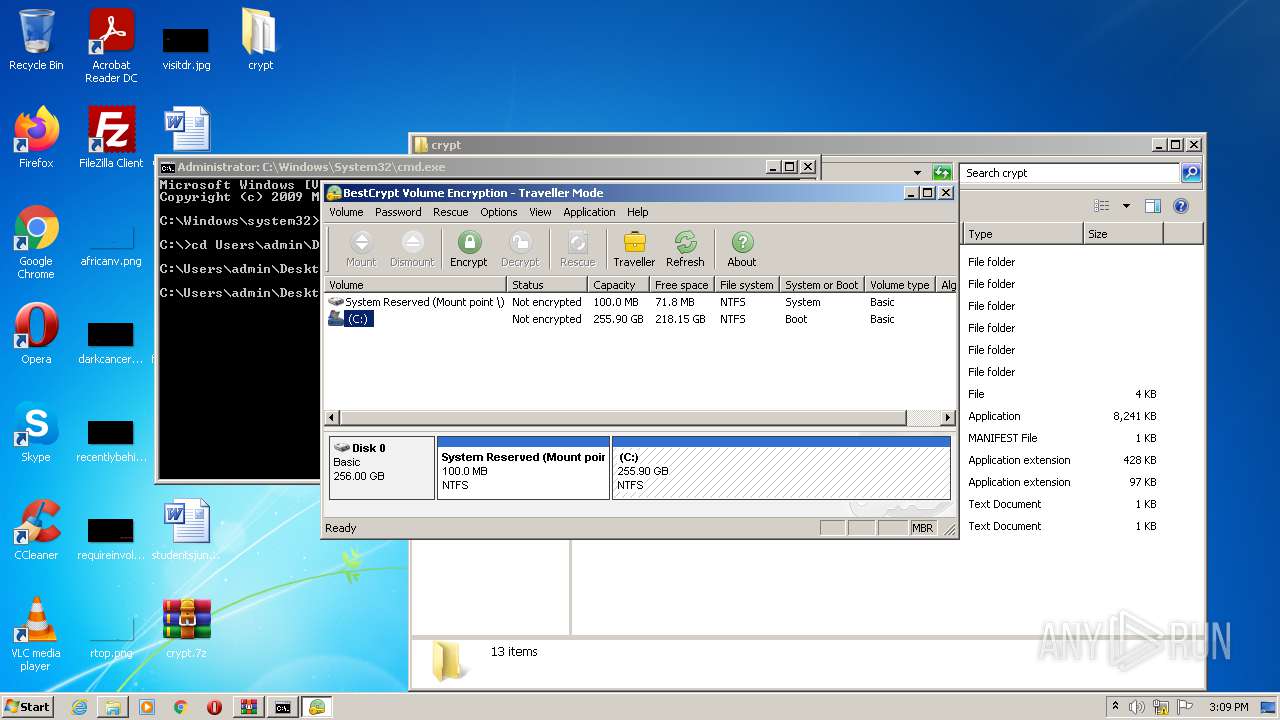Click the Encrypt toolbar icon
The width and height of the screenshot is (1280, 720).
468,249
